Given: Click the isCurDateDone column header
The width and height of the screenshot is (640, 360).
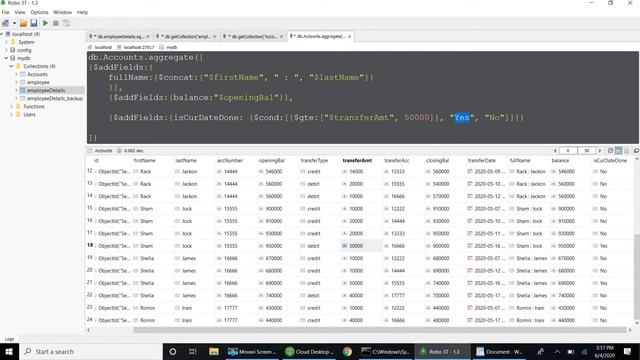Looking at the screenshot, I should [610, 160].
